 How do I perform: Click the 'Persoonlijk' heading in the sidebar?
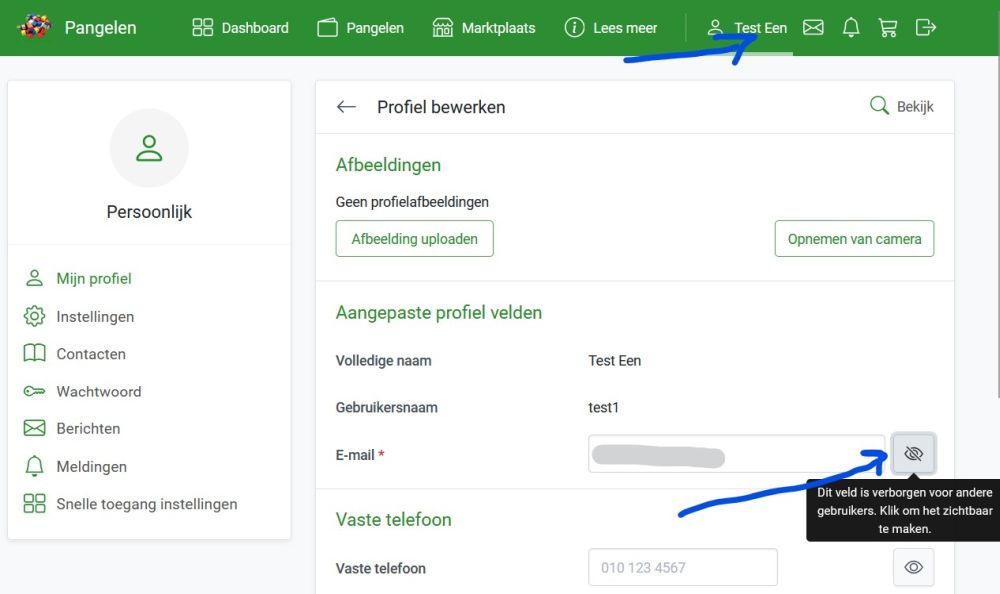click(x=149, y=211)
